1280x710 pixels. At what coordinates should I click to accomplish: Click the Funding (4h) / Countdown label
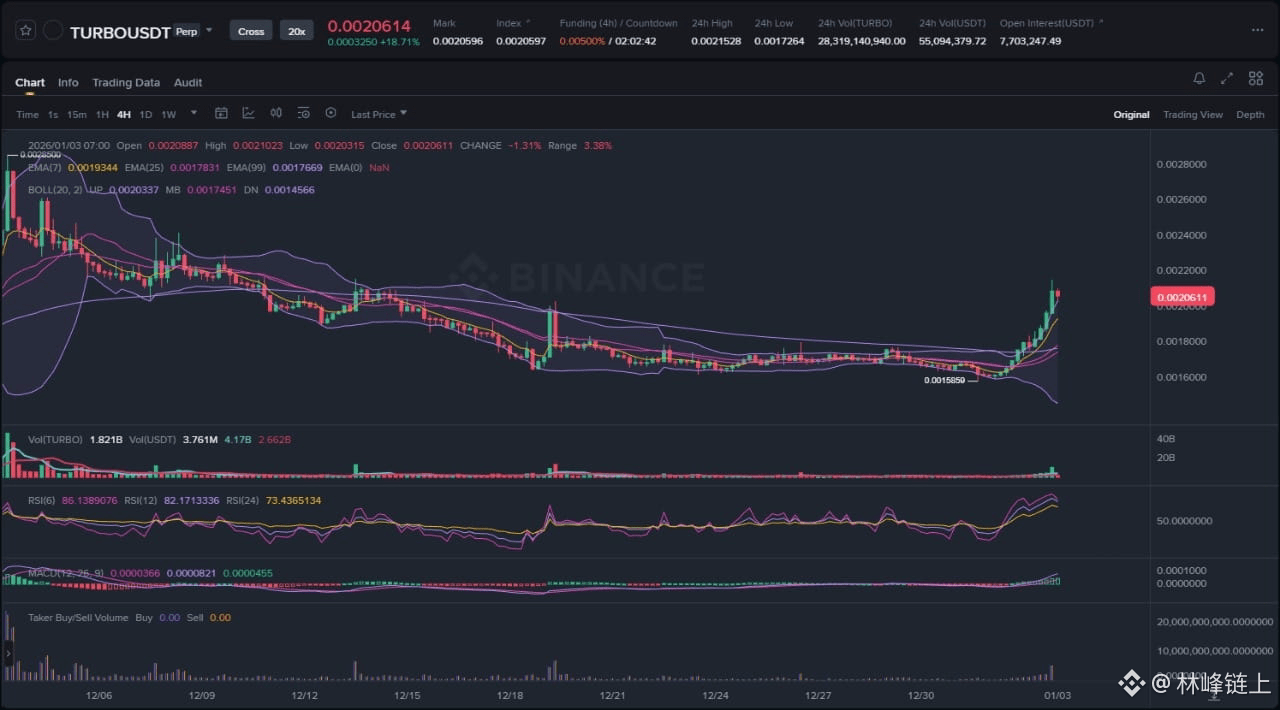pos(618,23)
